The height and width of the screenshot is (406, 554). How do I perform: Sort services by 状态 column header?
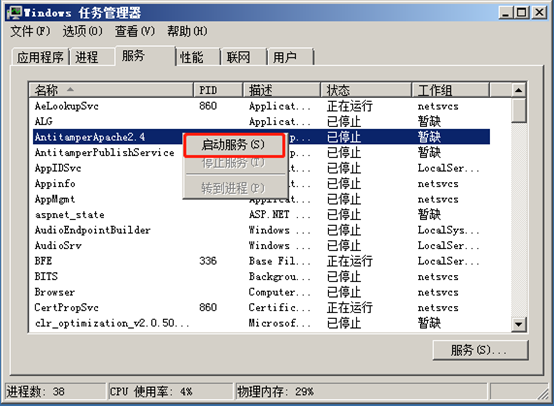[x=366, y=90]
